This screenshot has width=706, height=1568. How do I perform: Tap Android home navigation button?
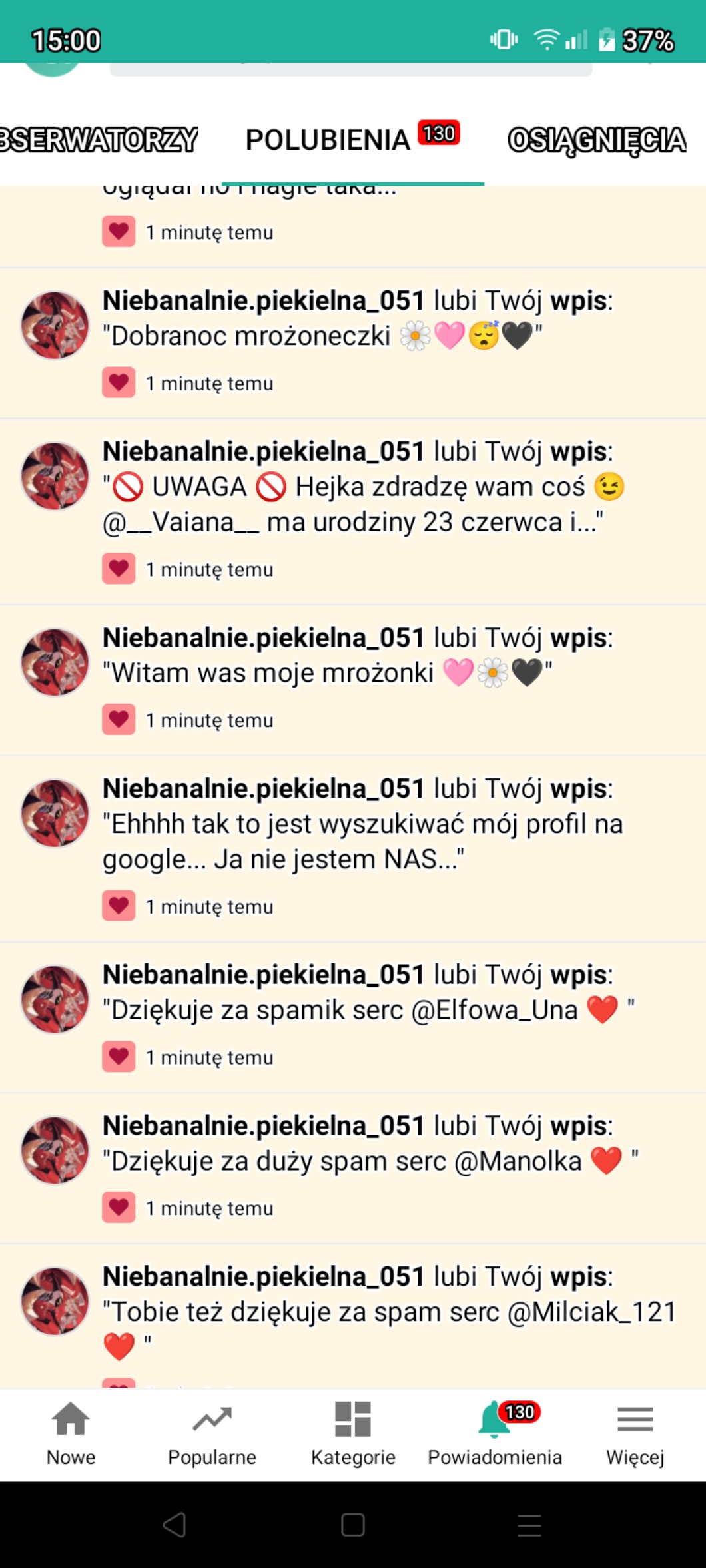[353, 1525]
